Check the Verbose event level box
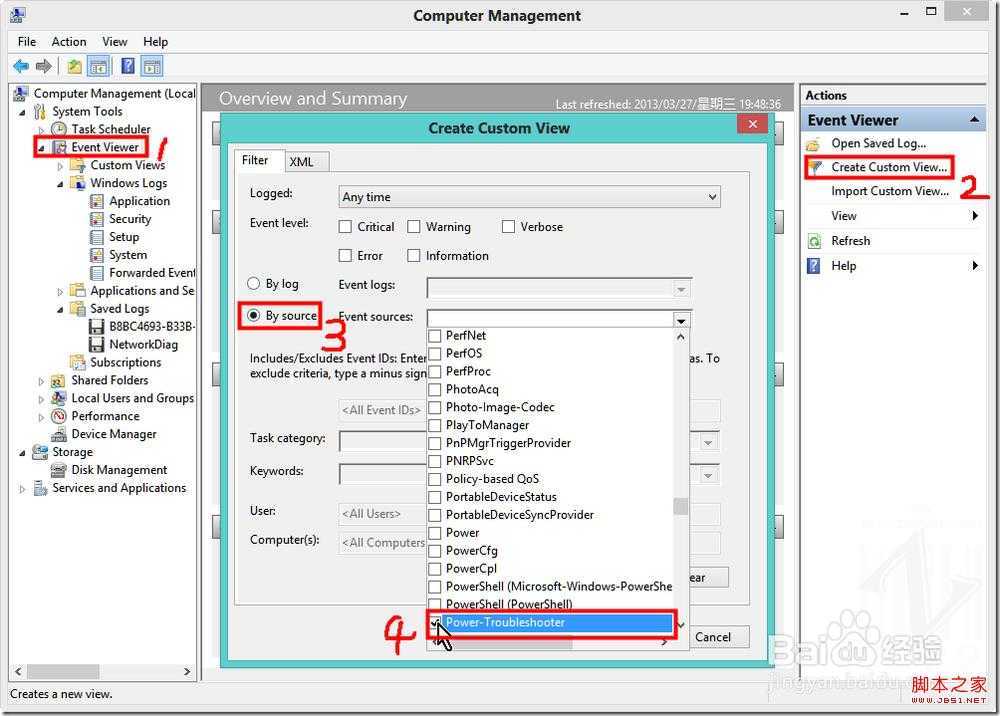 [x=508, y=227]
